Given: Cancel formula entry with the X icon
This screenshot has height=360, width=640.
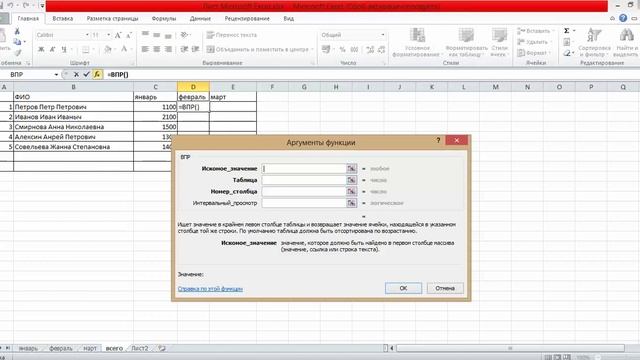Looking at the screenshot, I should click(76, 75).
